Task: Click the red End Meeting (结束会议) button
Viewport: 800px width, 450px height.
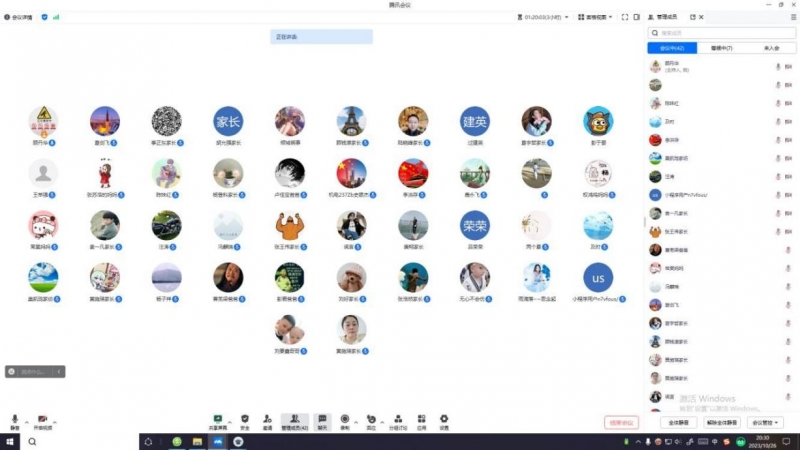Action: [621, 423]
